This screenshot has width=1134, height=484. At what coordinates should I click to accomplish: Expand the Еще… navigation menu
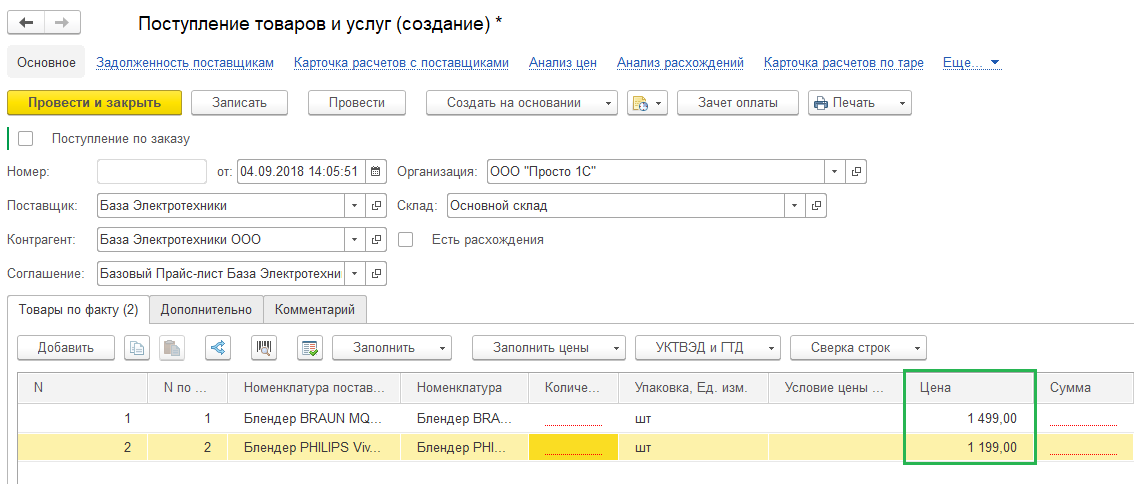coord(971,63)
